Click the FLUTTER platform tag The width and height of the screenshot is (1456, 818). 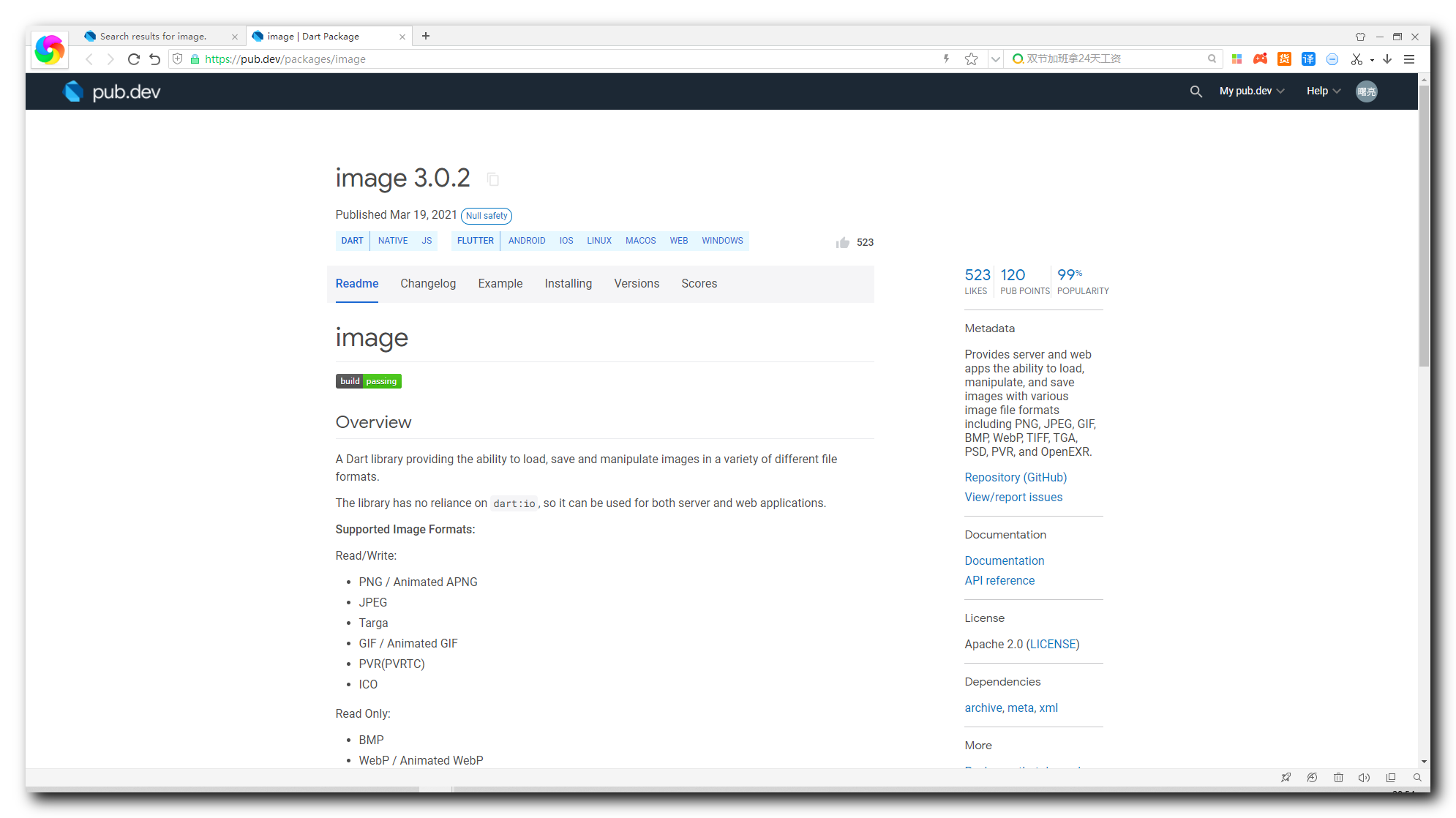pos(476,241)
